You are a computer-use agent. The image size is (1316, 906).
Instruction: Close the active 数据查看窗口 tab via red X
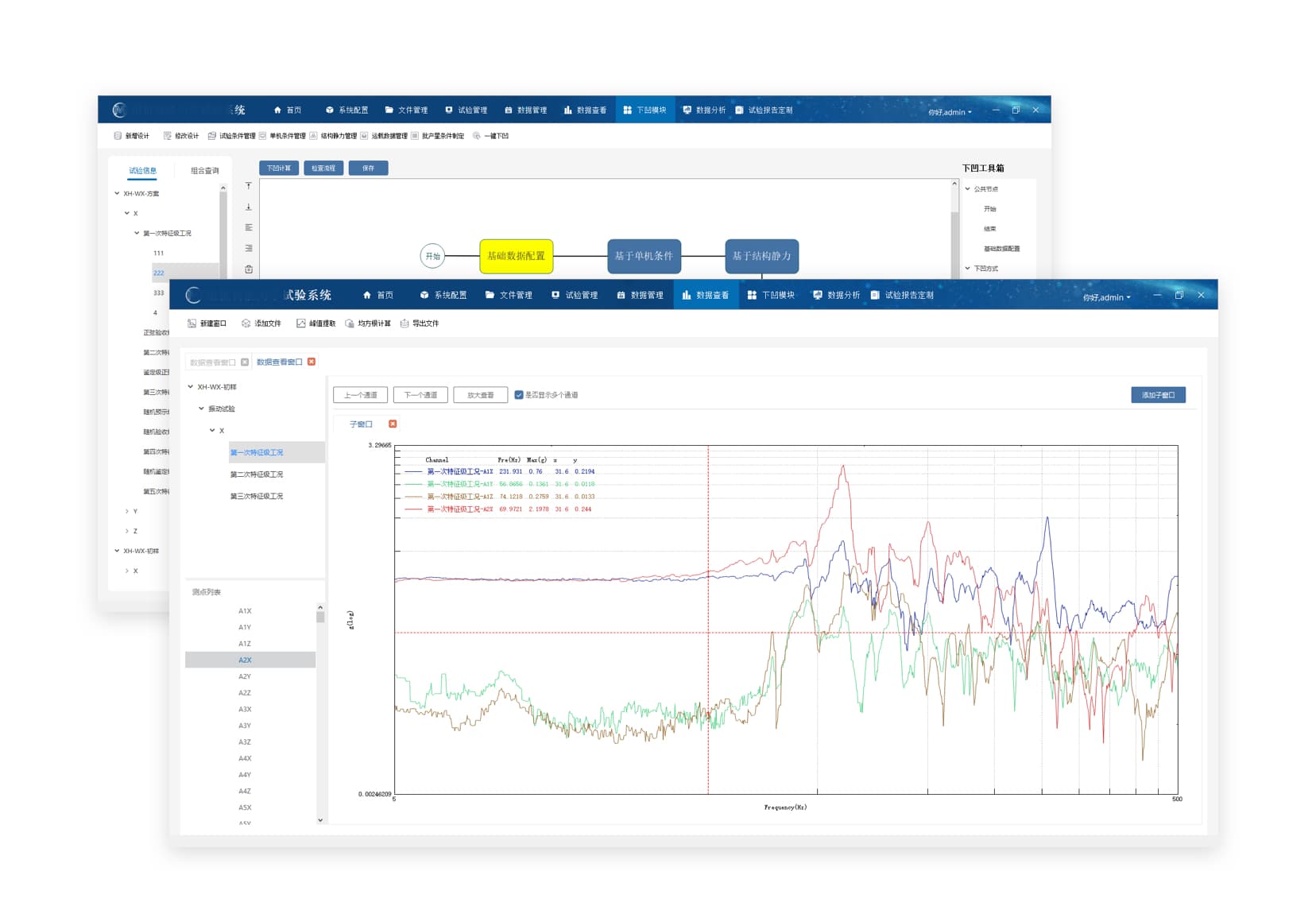312,362
